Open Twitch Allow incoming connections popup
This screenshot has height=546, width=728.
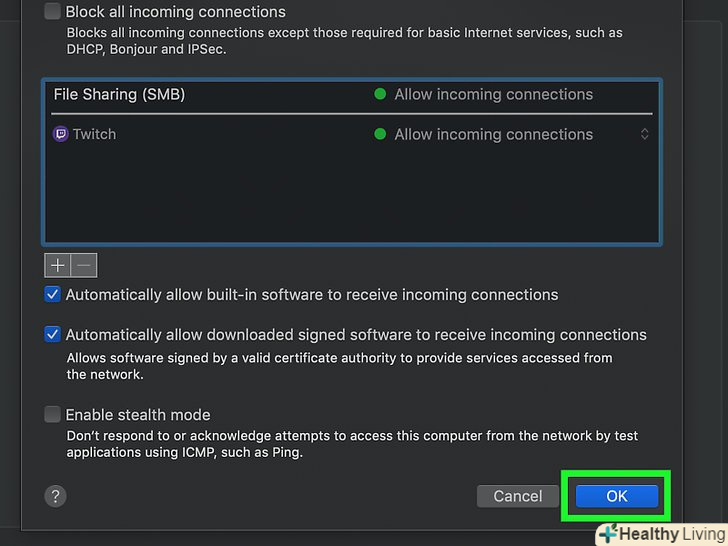pos(493,134)
